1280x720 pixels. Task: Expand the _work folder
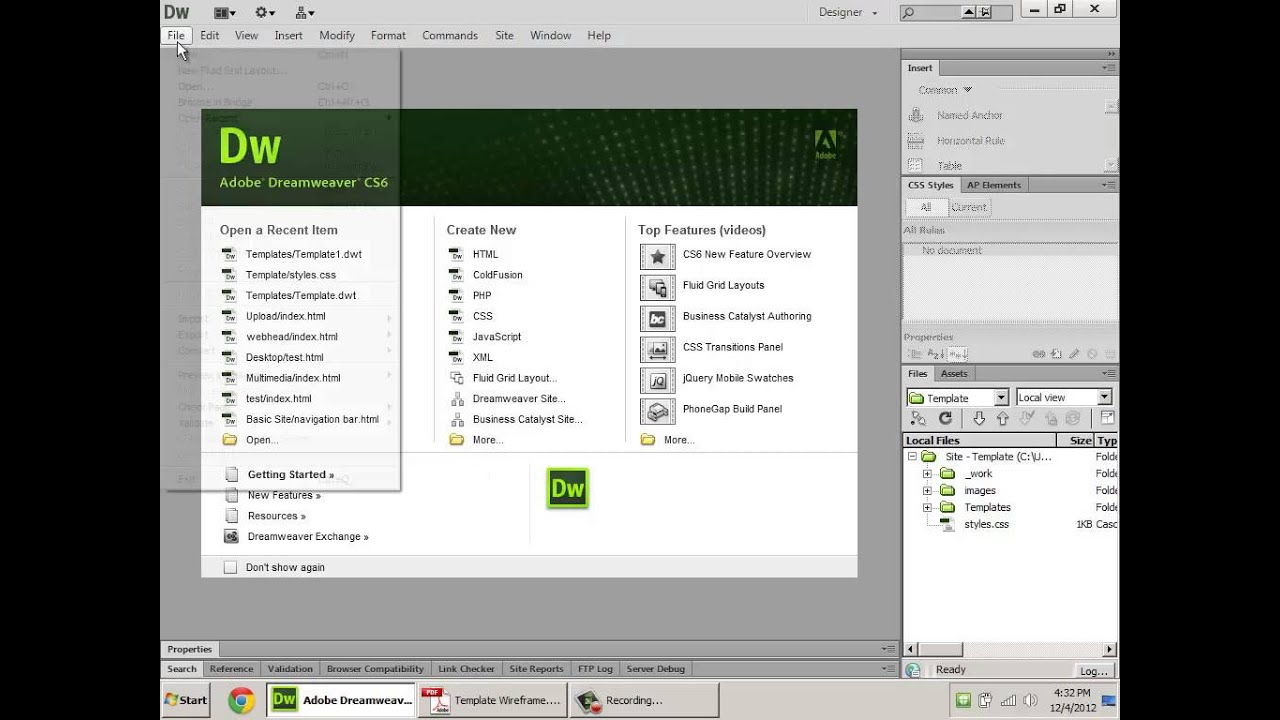(927, 474)
